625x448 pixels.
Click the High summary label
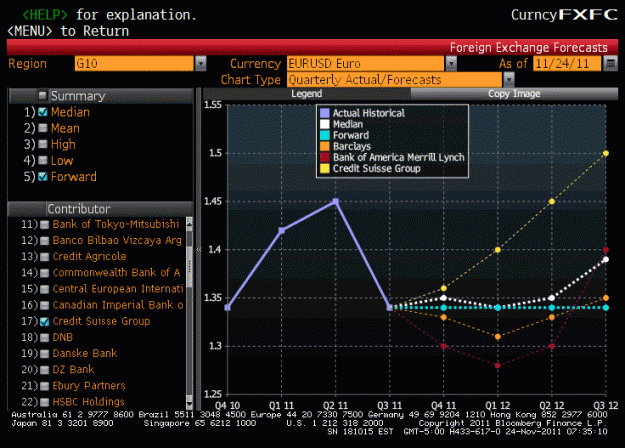click(63, 144)
